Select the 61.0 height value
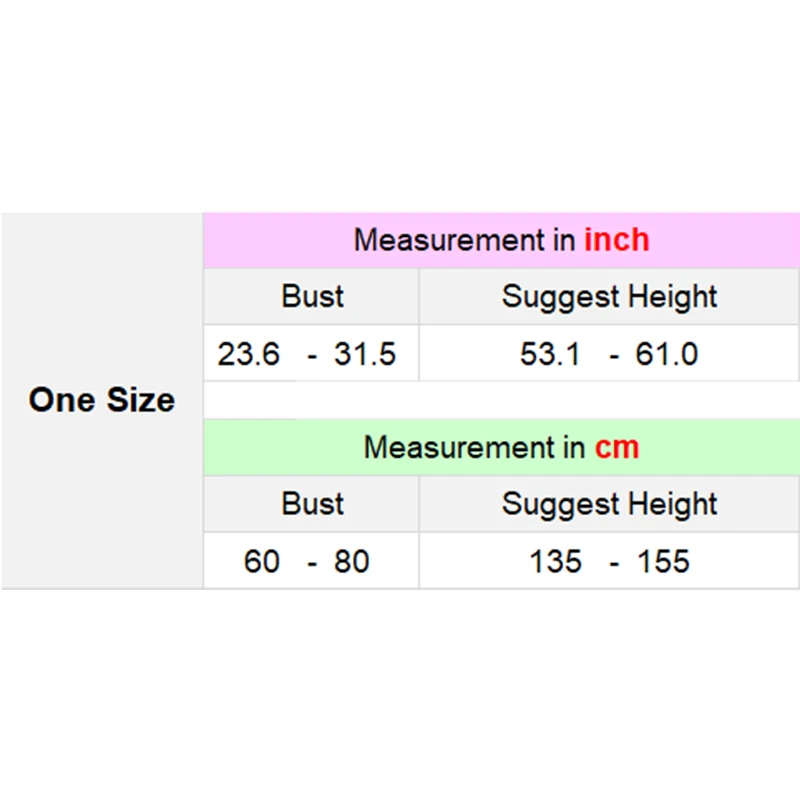Viewport: 800px width, 800px height. (667, 354)
